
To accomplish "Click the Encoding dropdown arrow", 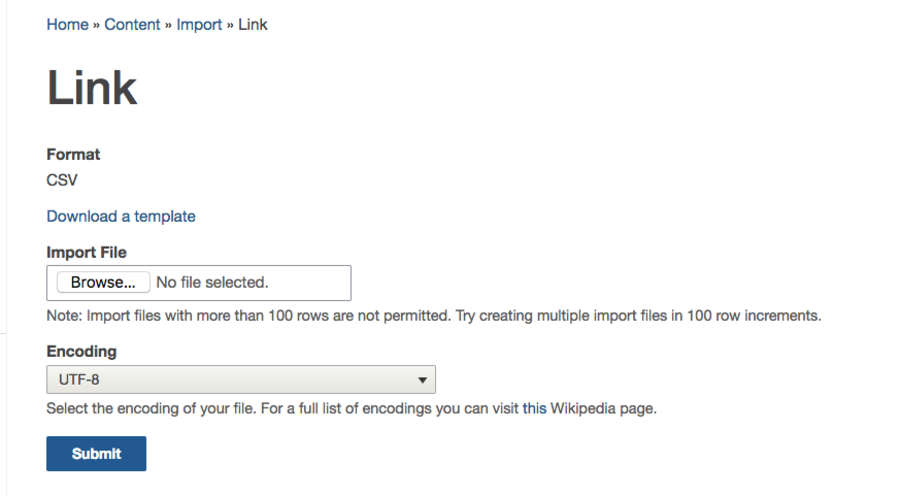I will click(422, 380).
